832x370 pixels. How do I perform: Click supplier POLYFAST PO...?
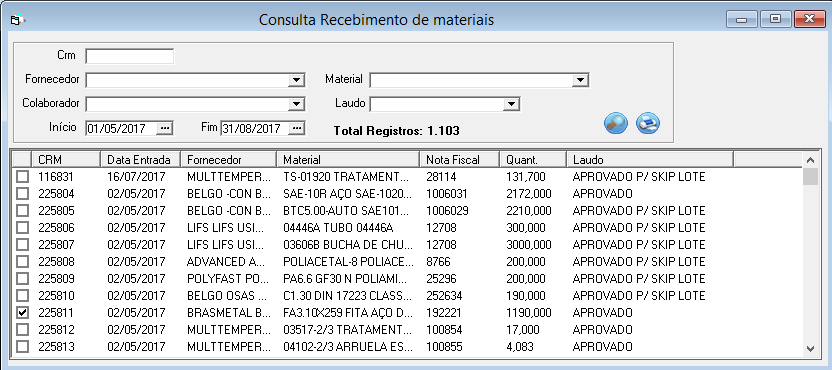229,279
